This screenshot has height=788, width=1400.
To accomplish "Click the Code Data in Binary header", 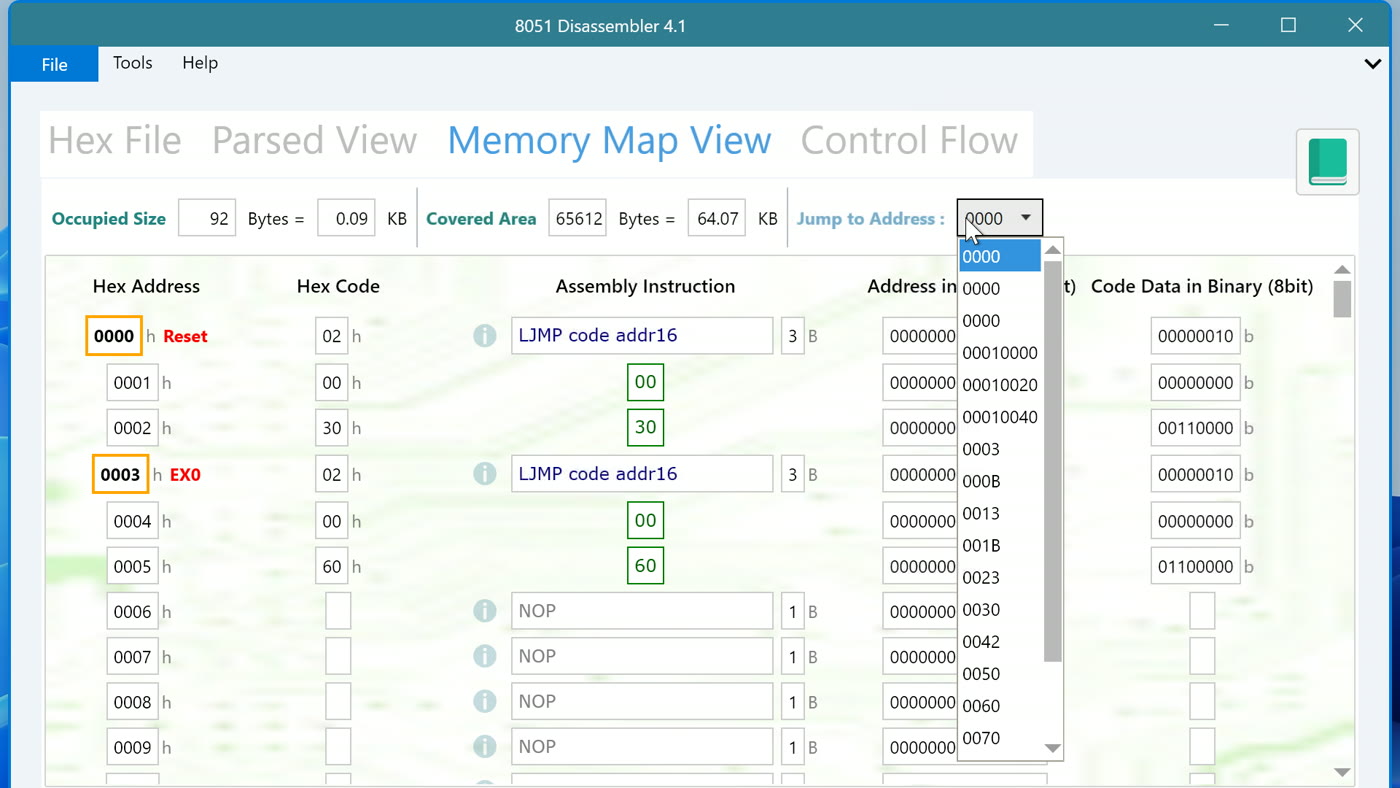I will click(1201, 286).
